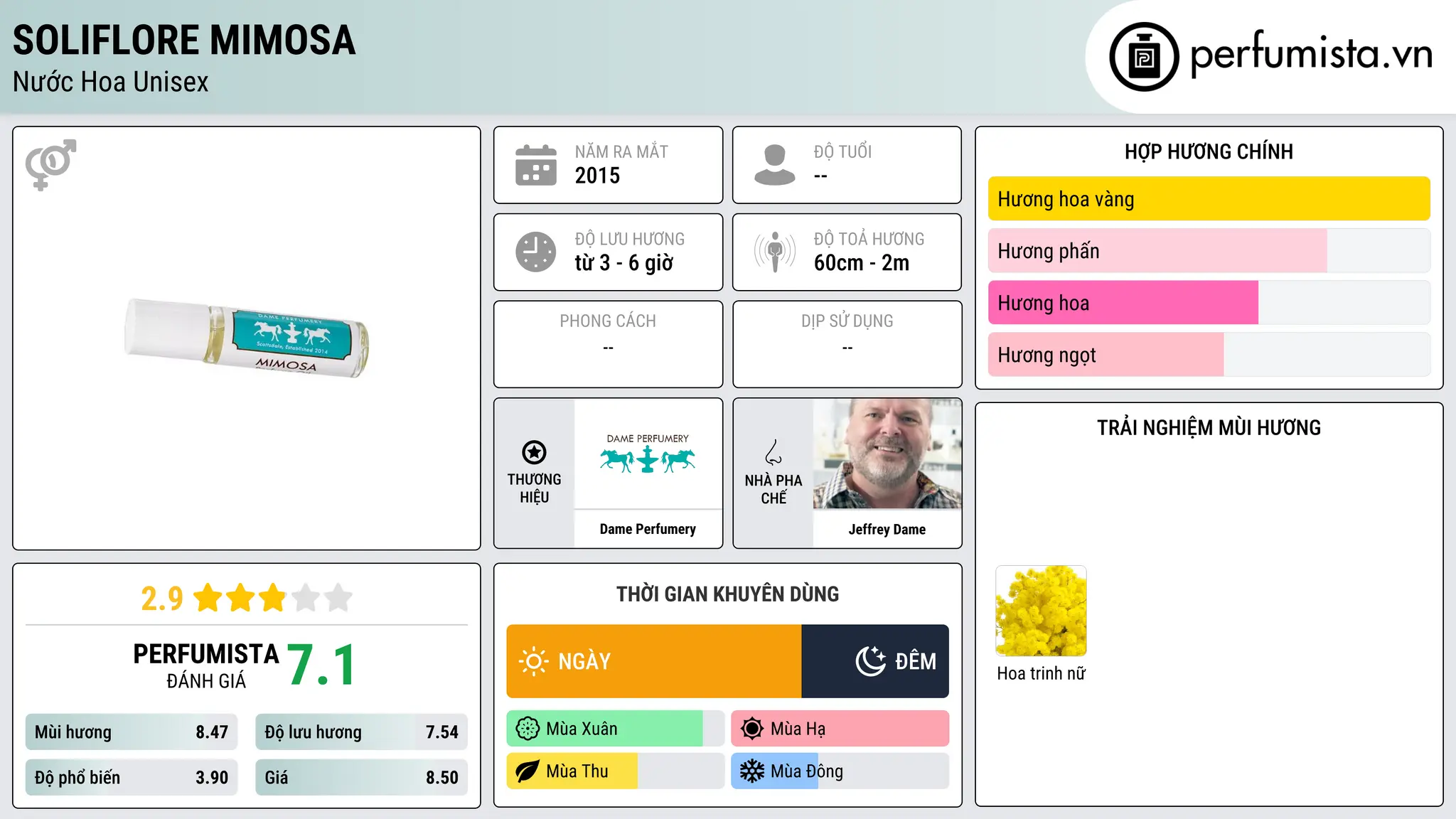Viewport: 1456px width, 819px height.
Task: Open the Dame Perfumery brand logo image
Action: click(x=648, y=454)
